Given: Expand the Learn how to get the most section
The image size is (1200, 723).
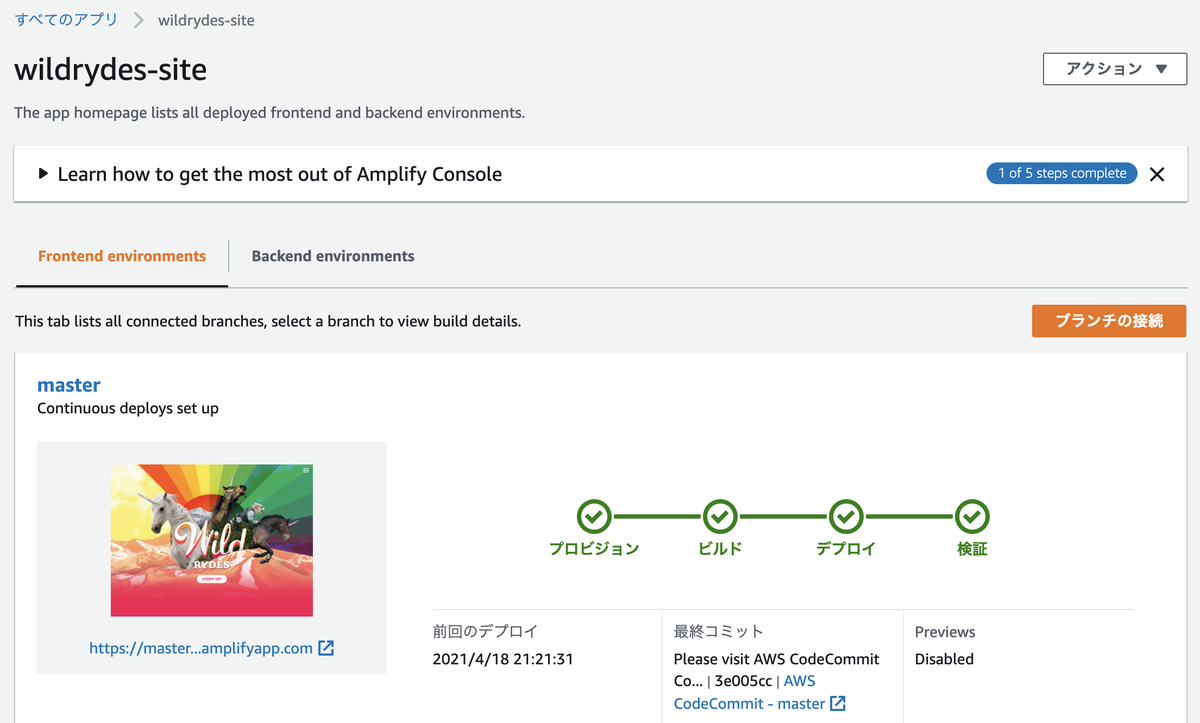Looking at the screenshot, I should (43, 174).
